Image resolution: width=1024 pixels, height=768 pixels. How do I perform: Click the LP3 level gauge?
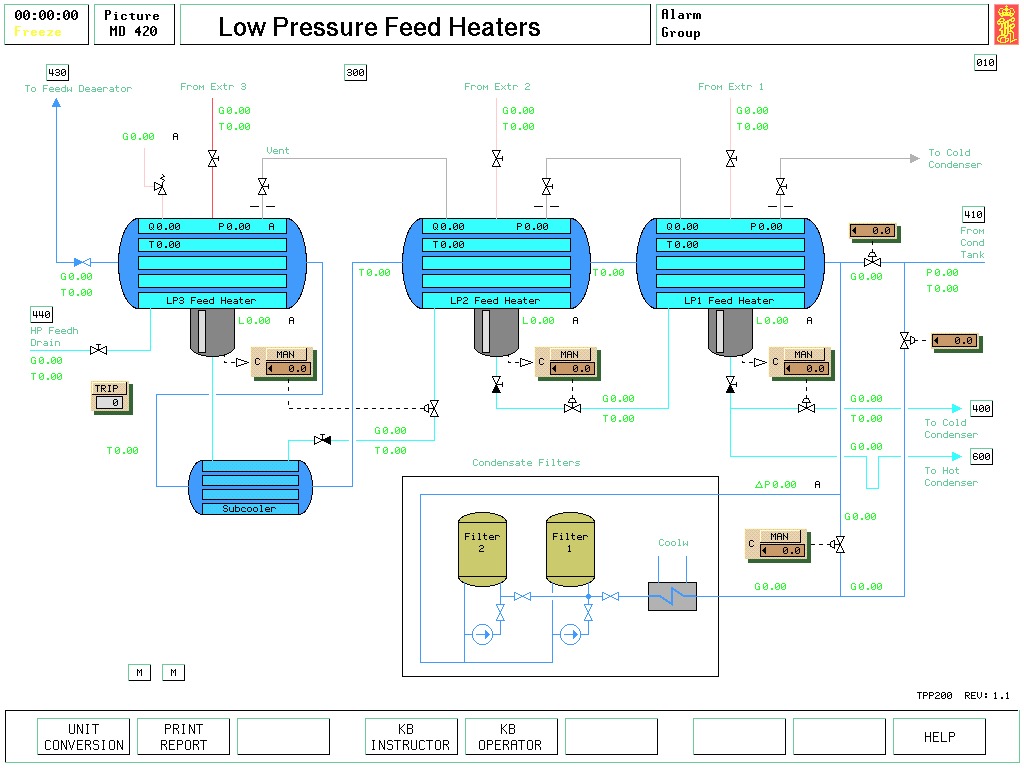coord(202,331)
